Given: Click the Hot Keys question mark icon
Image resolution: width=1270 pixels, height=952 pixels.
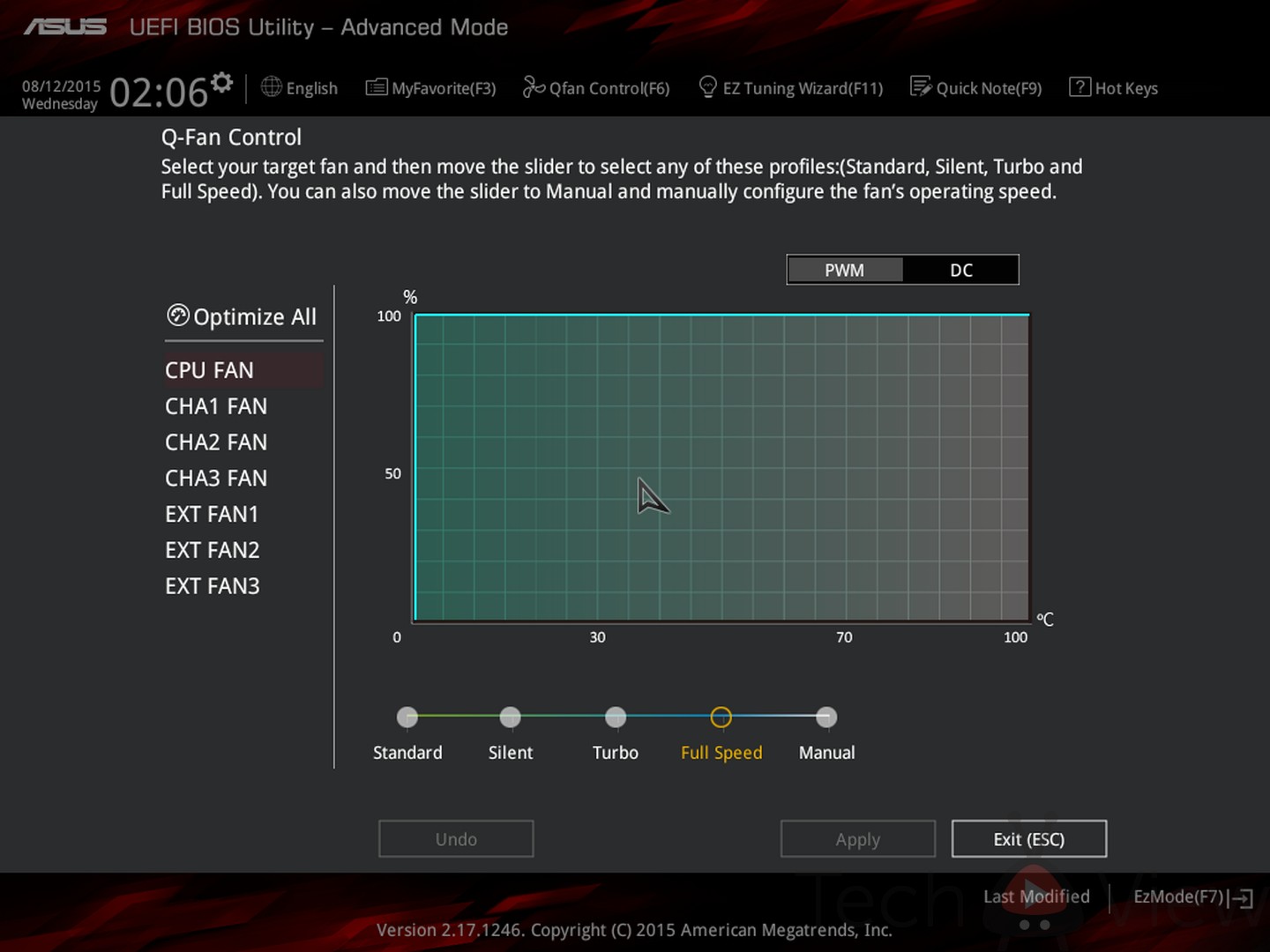Looking at the screenshot, I should [1079, 86].
